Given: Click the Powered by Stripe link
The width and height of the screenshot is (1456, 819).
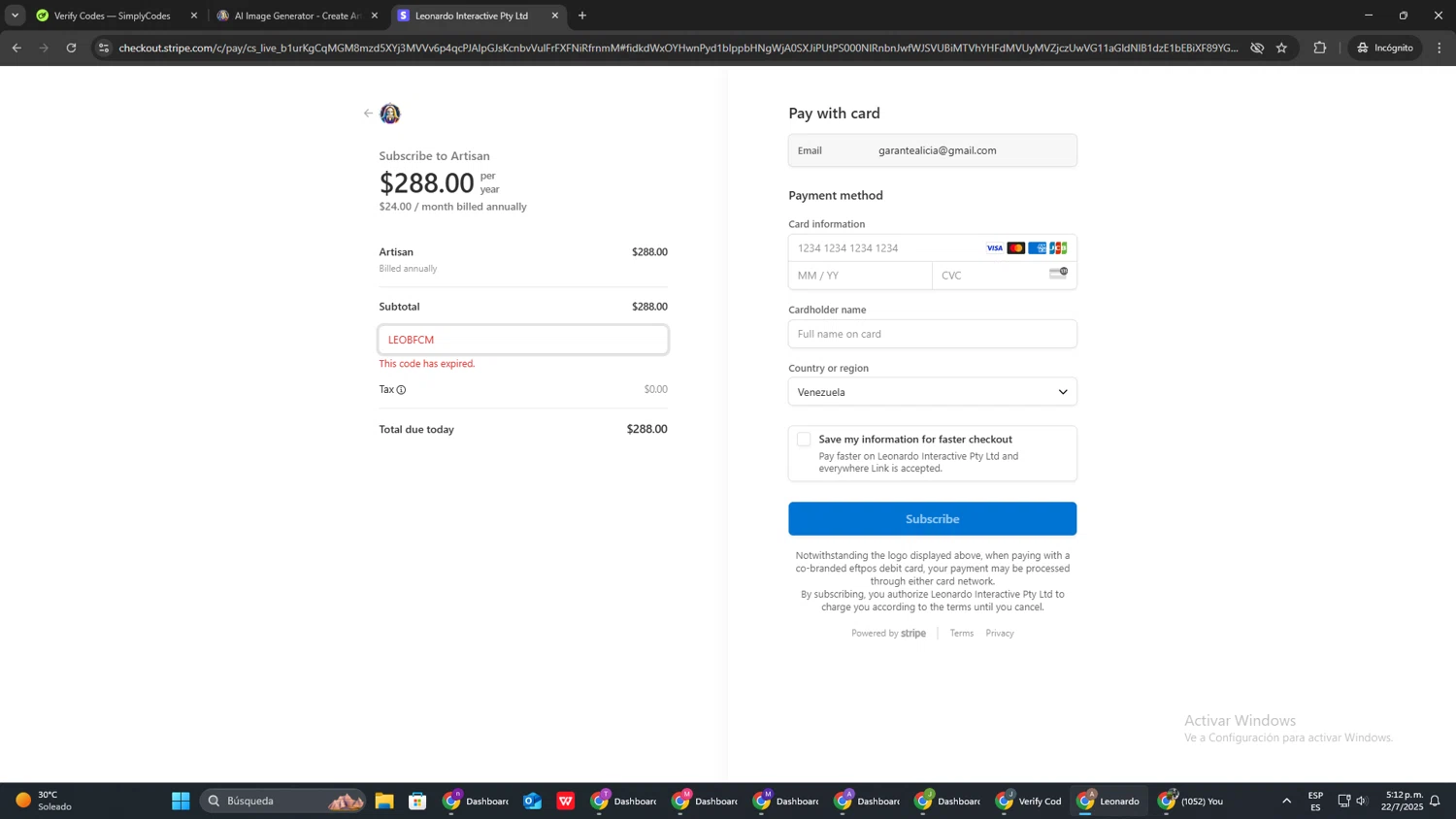Looking at the screenshot, I should coord(888,634).
